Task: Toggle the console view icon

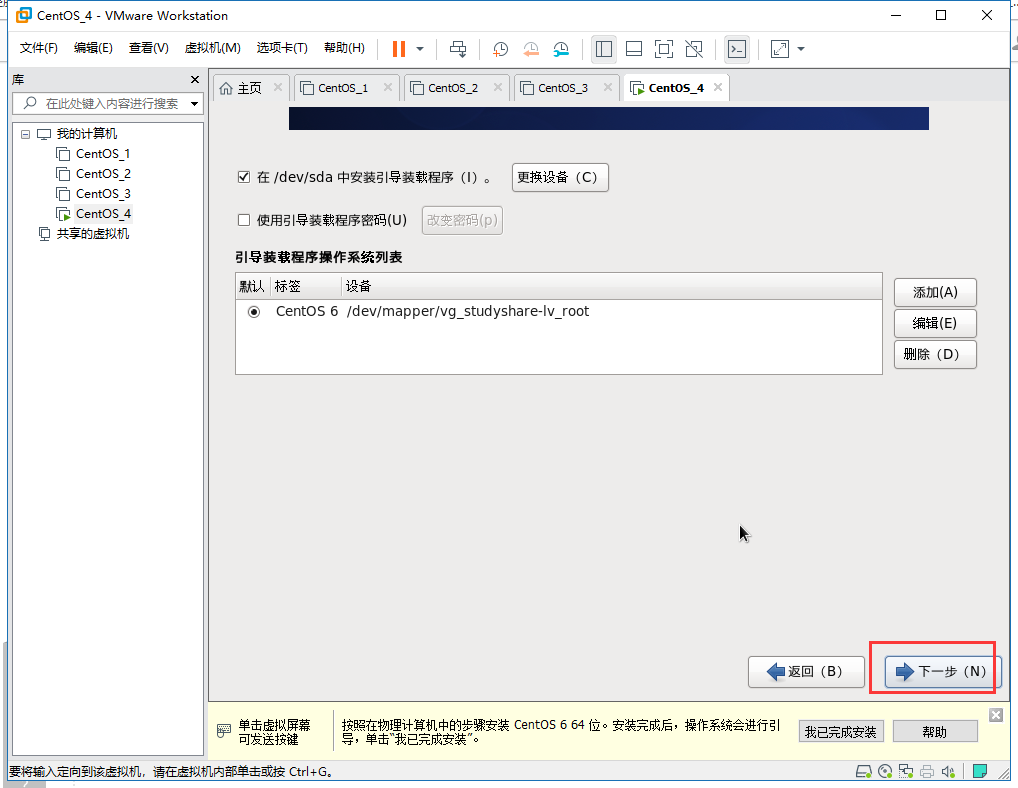Action: (737, 49)
